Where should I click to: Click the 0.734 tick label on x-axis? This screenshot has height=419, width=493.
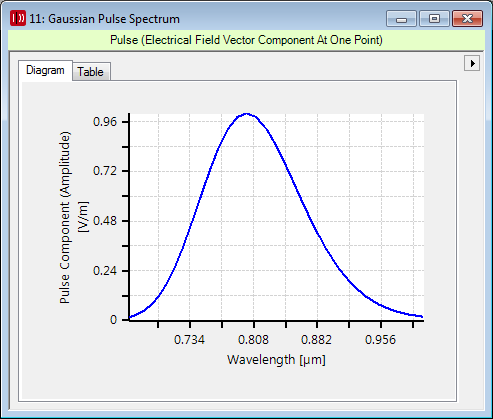(189, 340)
